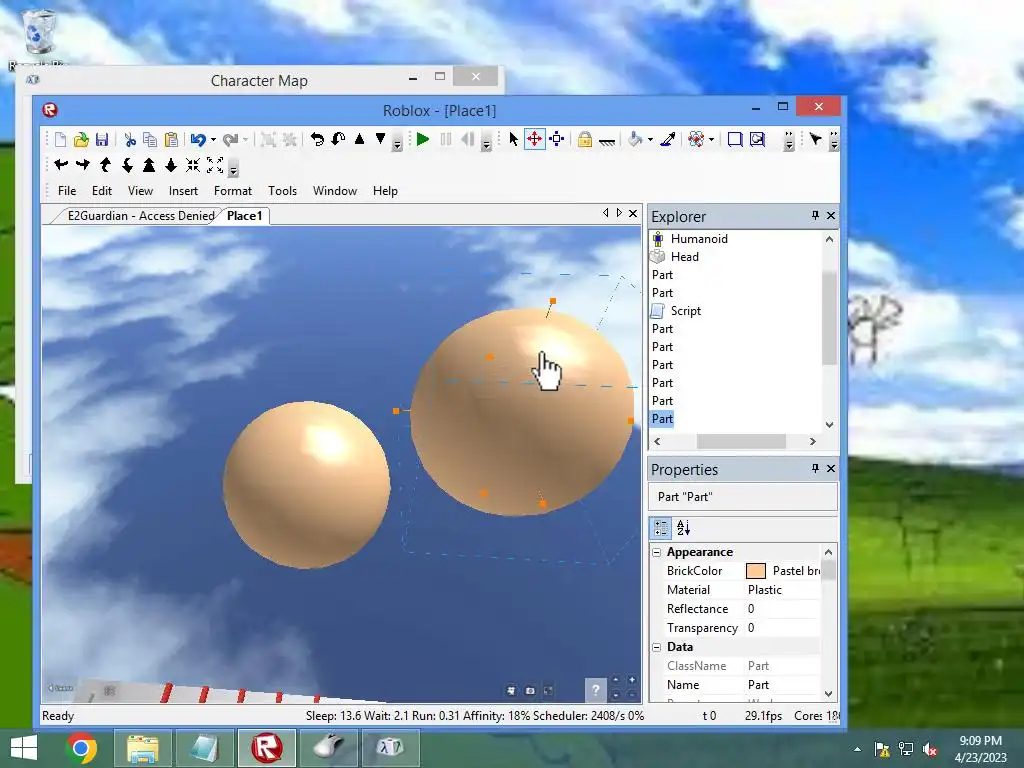Move selection up with solid up triangle
Viewport: 1024px width, 768px height.
tap(359, 139)
